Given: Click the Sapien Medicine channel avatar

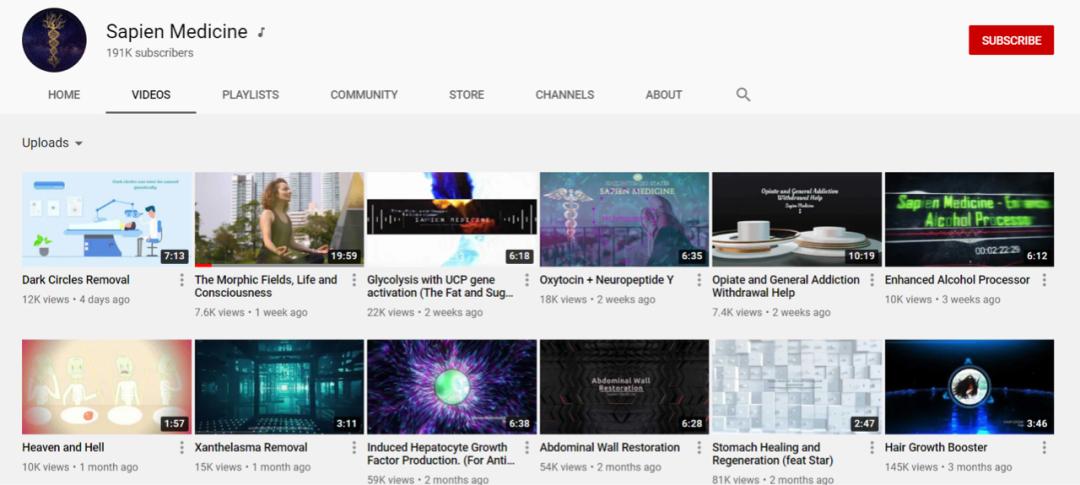Looking at the screenshot, I should click(x=54, y=40).
